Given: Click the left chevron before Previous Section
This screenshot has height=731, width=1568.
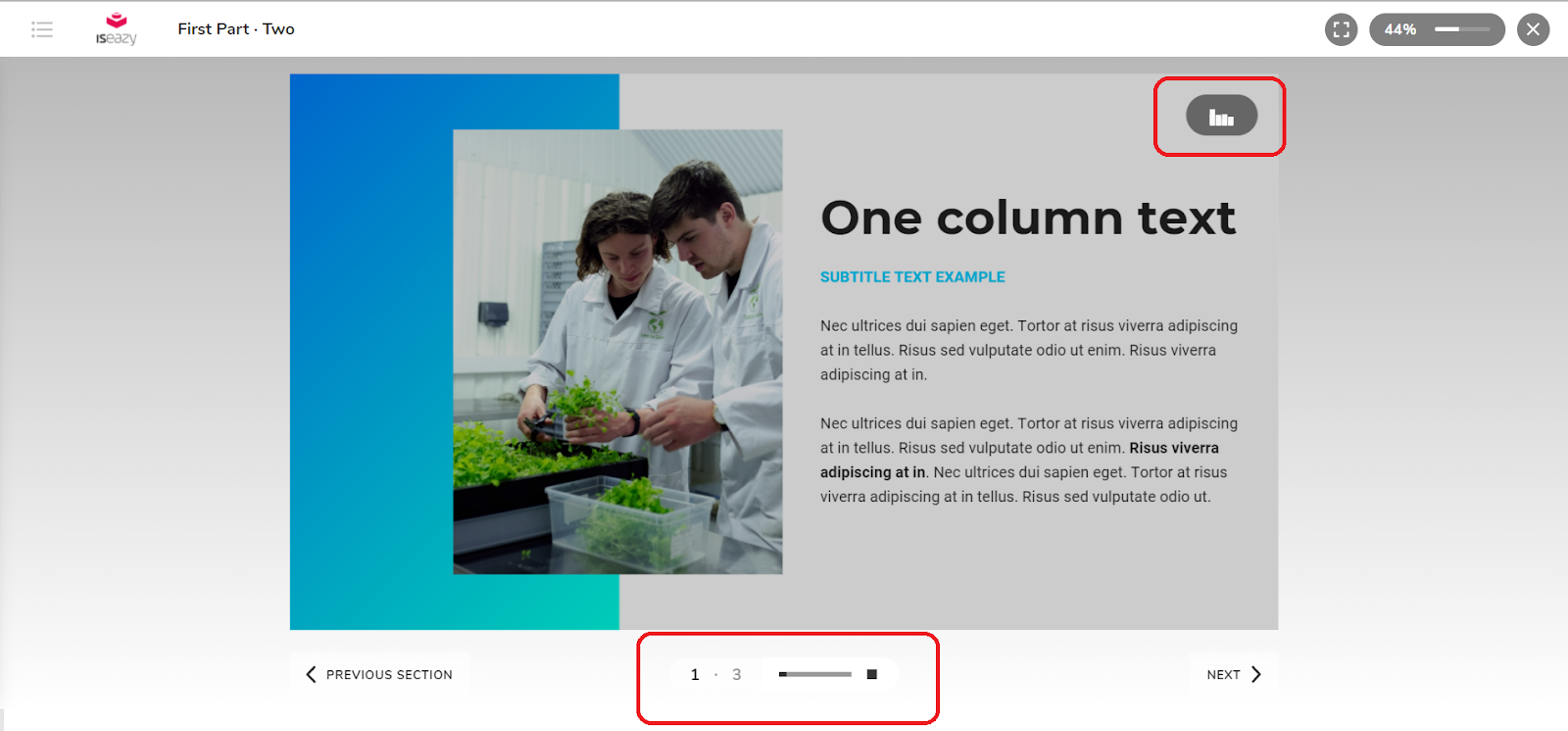Looking at the screenshot, I should coord(311,674).
